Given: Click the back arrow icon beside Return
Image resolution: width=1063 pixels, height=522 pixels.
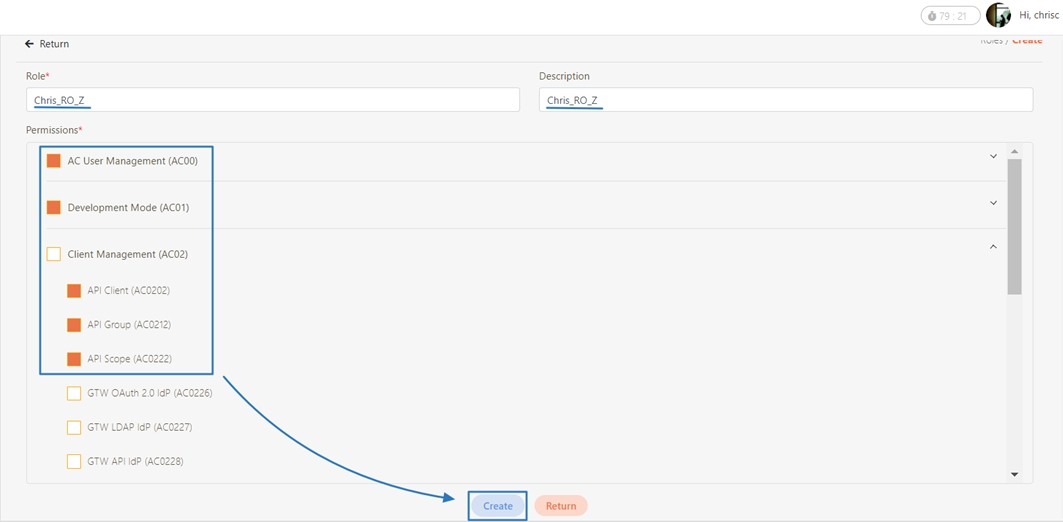Looking at the screenshot, I should pyautogui.click(x=30, y=44).
